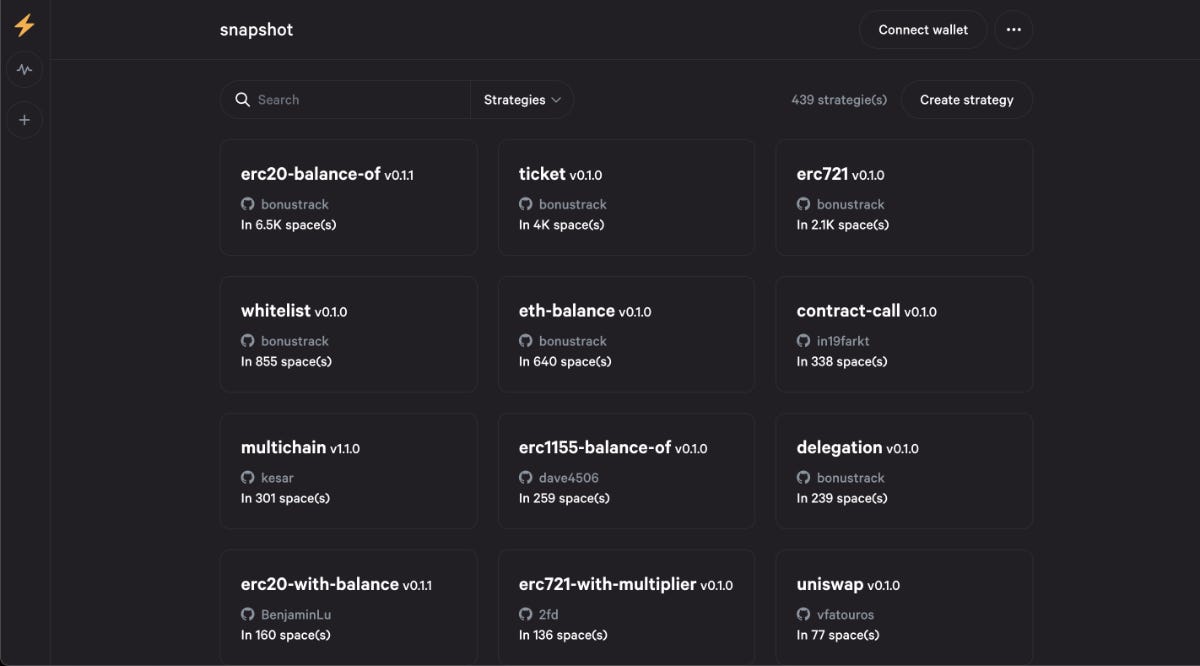Viewport: 1200px width, 666px height.
Task: Click the Snapshot lightning bolt logo
Action: click(x=24, y=26)
